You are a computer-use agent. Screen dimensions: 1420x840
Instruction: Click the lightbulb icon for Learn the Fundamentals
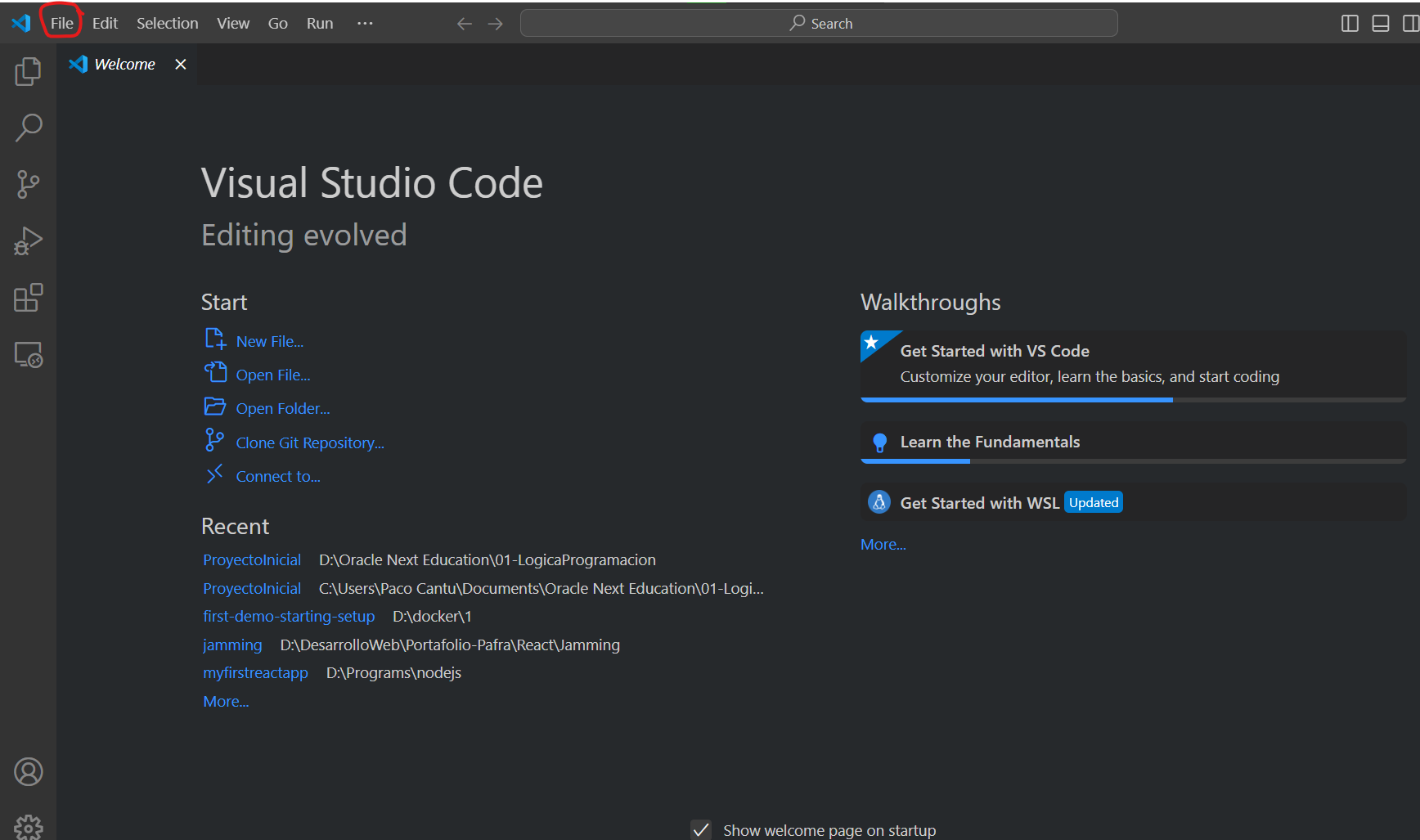point(879,442)
